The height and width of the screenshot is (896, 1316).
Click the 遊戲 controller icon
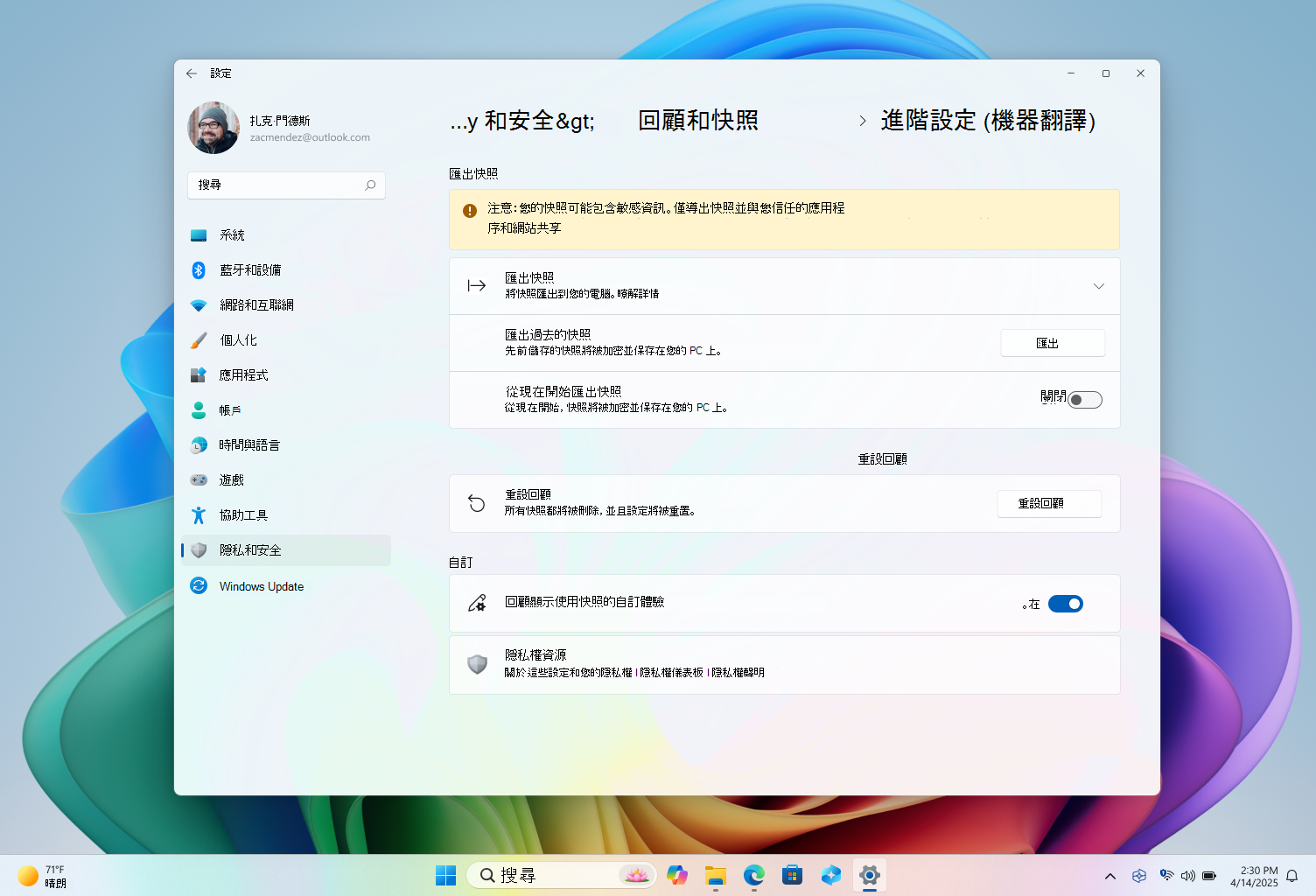pyautogui.click(x=199, y=480)
